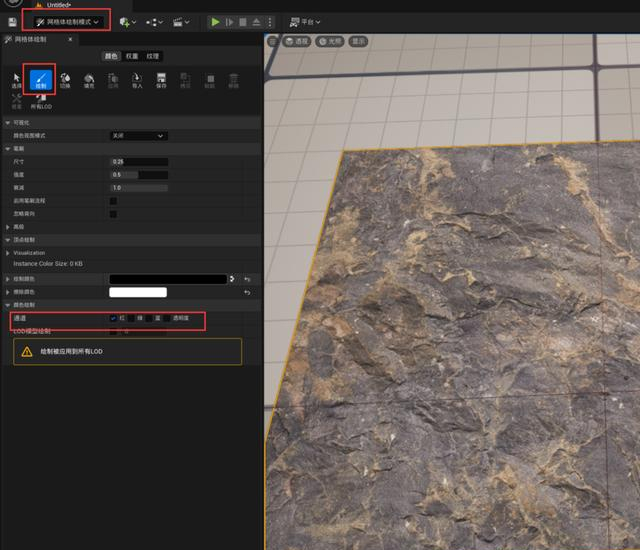This screenshot has height=550, width=640.
Task: Open the add content dropdown
Action: (127, 22)
